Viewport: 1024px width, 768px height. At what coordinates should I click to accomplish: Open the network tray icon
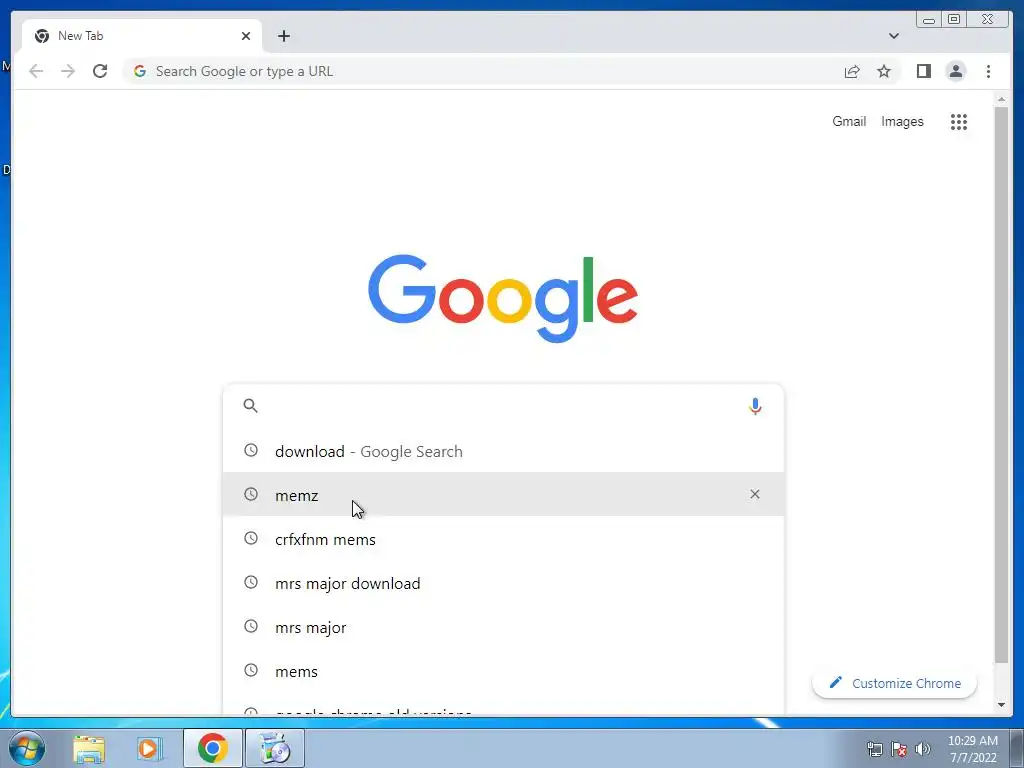pos(874,749)
